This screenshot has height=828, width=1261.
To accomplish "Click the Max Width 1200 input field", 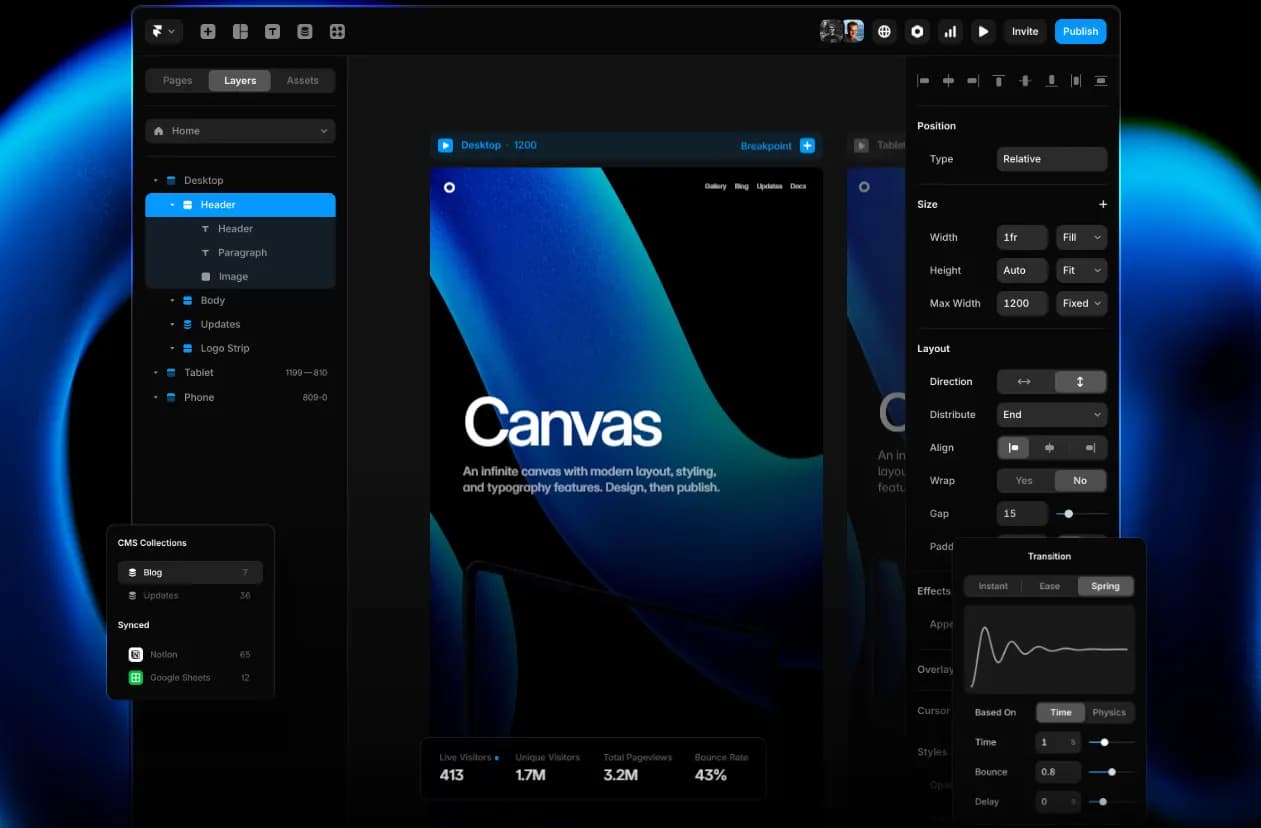I will 1022,304.
